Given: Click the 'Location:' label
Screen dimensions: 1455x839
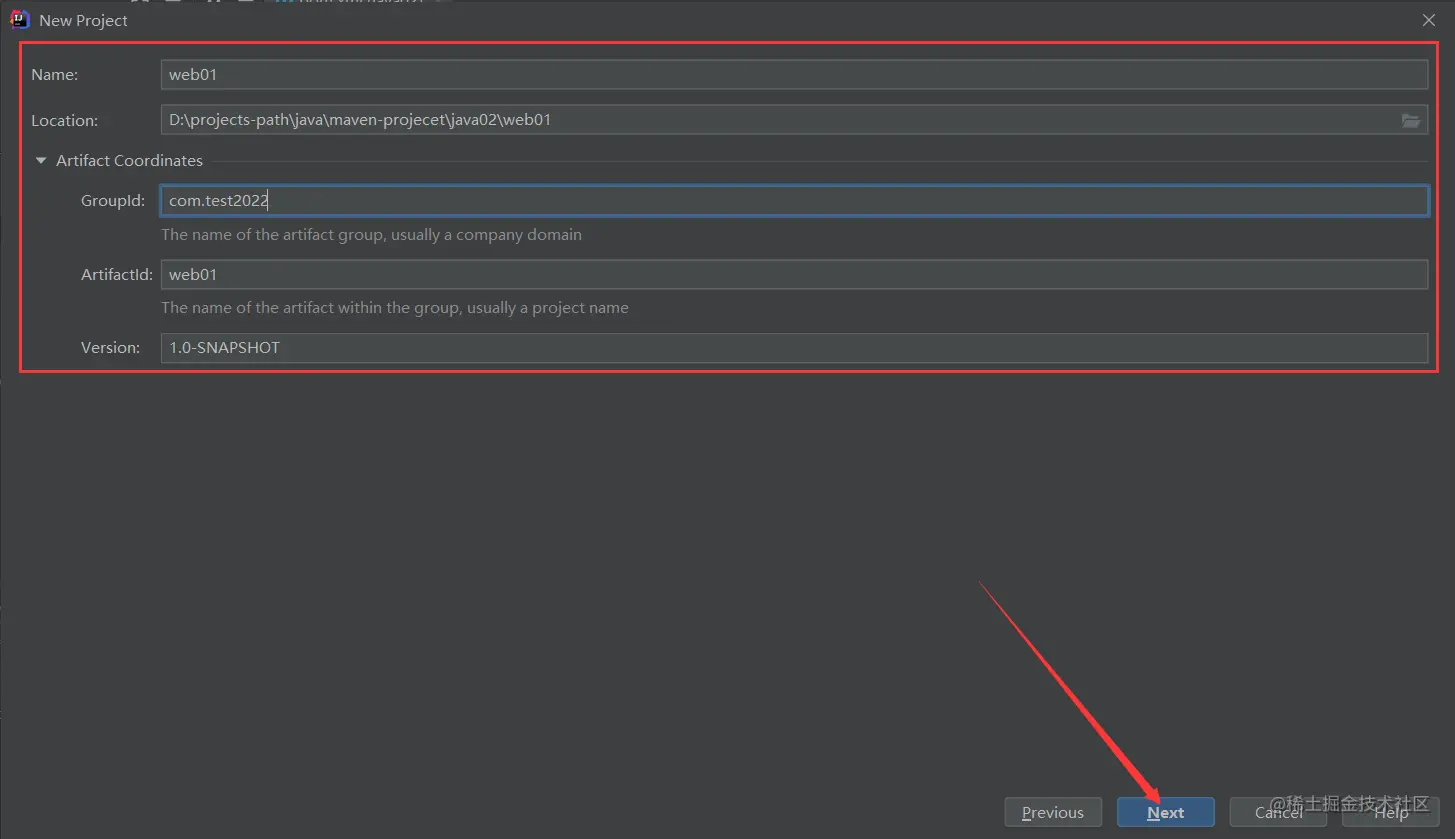Looking at the screenshot, I should coord(64,120).
